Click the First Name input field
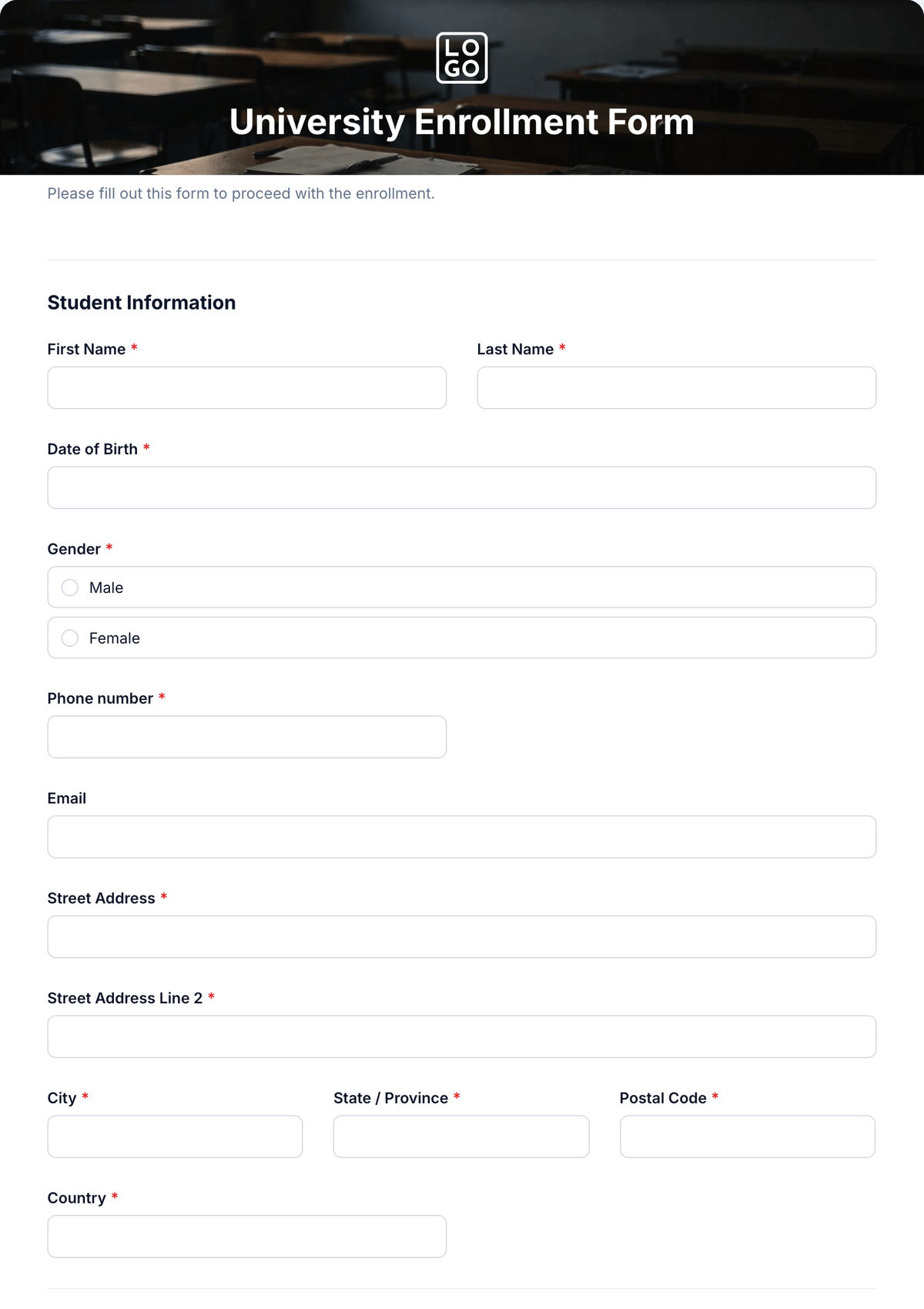Image resolution: width=924 pixels, height=1309 pixels. point(247,388)
